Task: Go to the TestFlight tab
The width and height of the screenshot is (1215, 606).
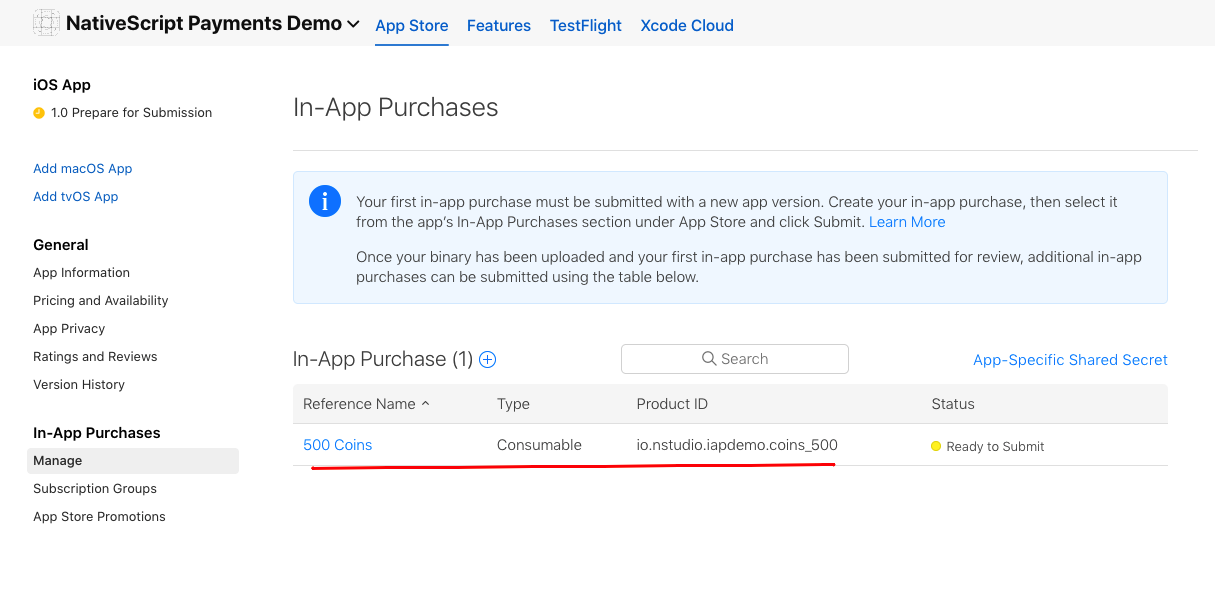Action: pyautogui.click(x=586, y=26)
